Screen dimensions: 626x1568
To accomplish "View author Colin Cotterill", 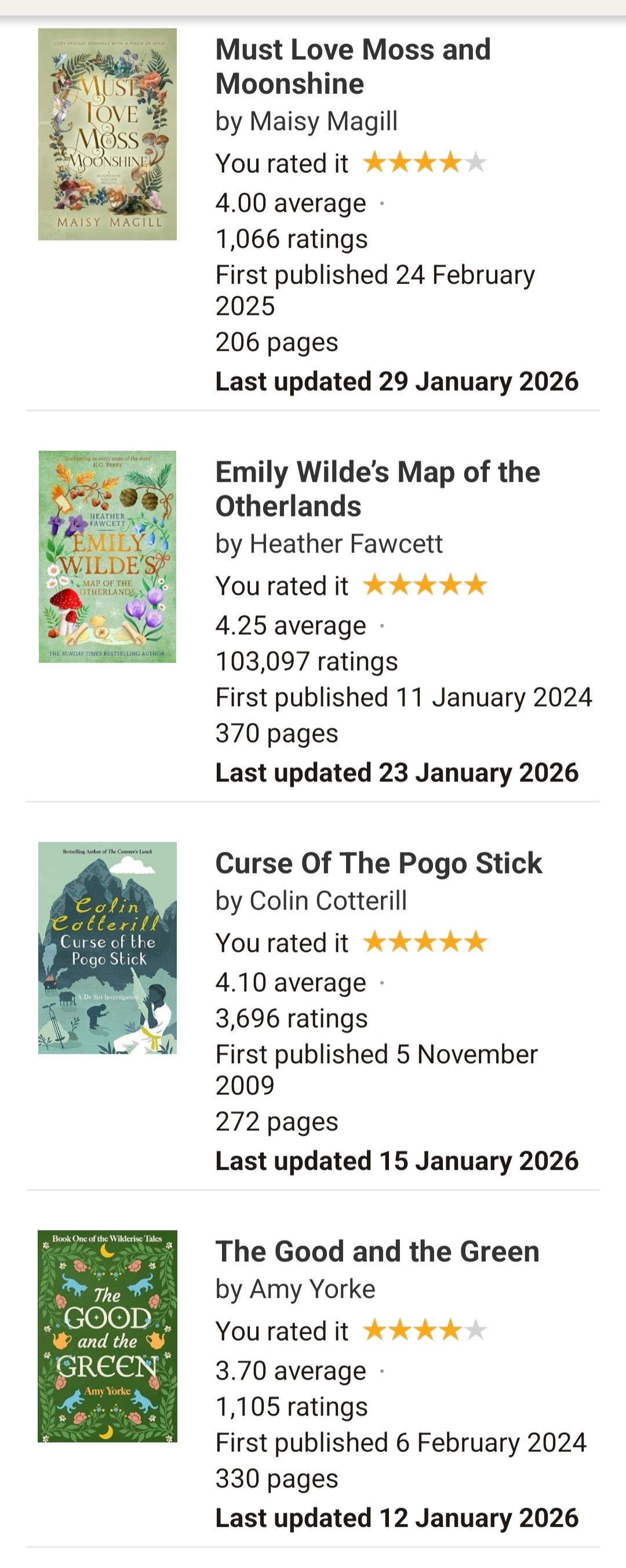I will (327, 900).
